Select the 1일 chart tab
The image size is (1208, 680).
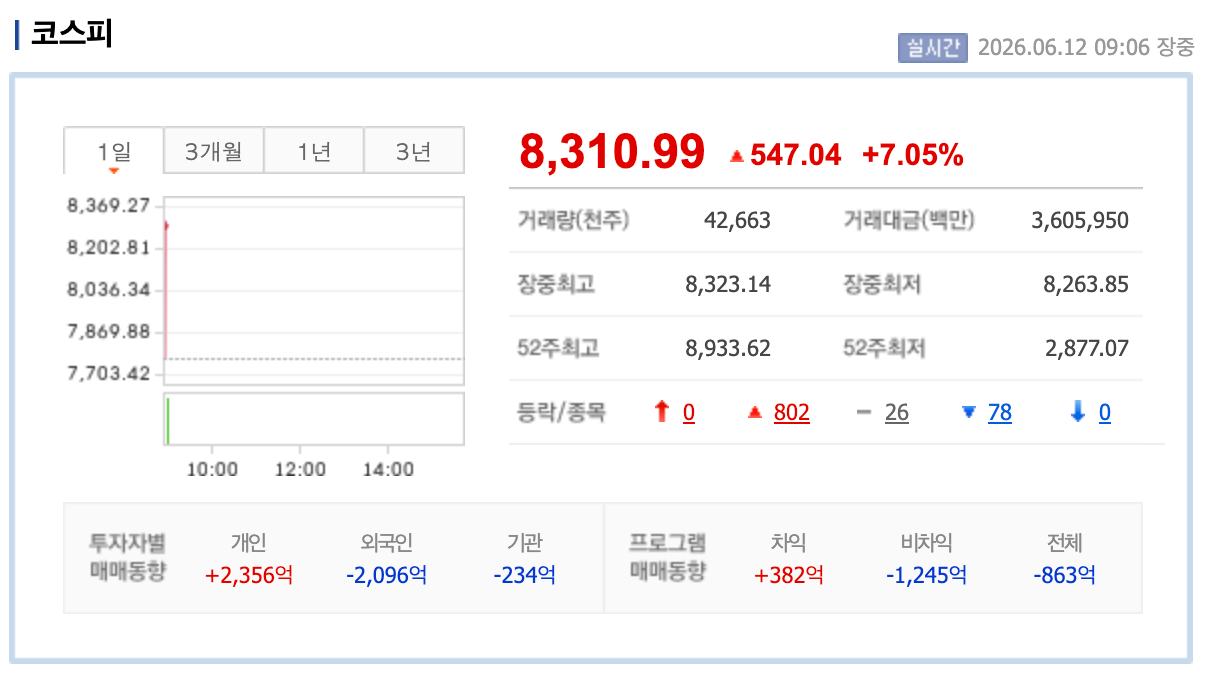[x=114, y=152]
